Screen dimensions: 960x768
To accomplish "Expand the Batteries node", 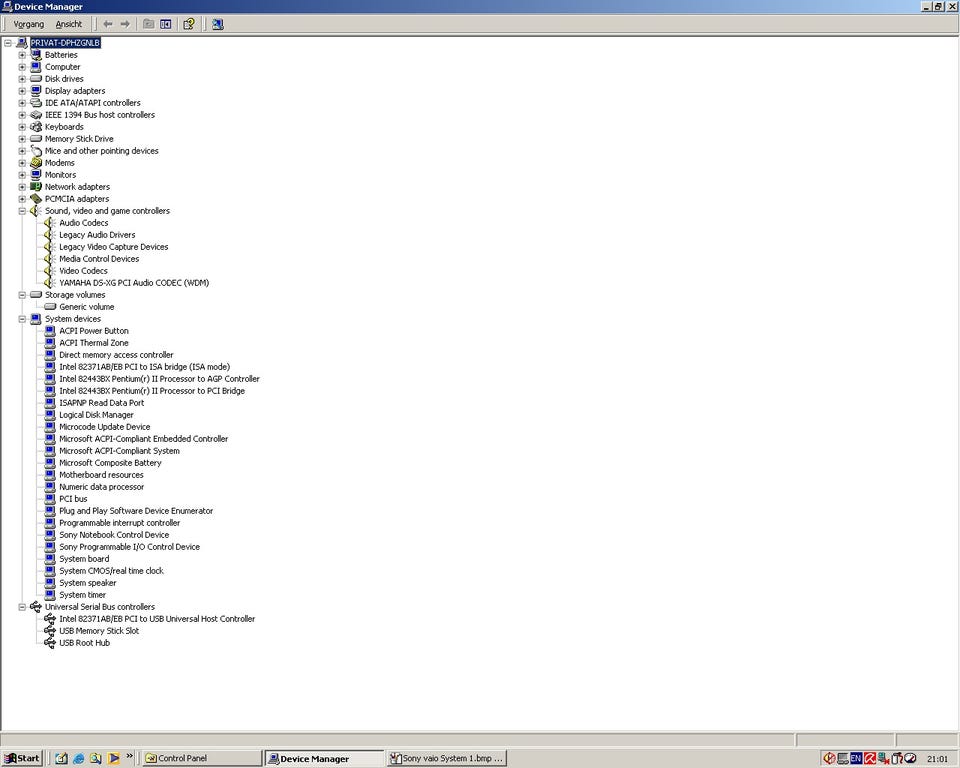I will point(22,55).
